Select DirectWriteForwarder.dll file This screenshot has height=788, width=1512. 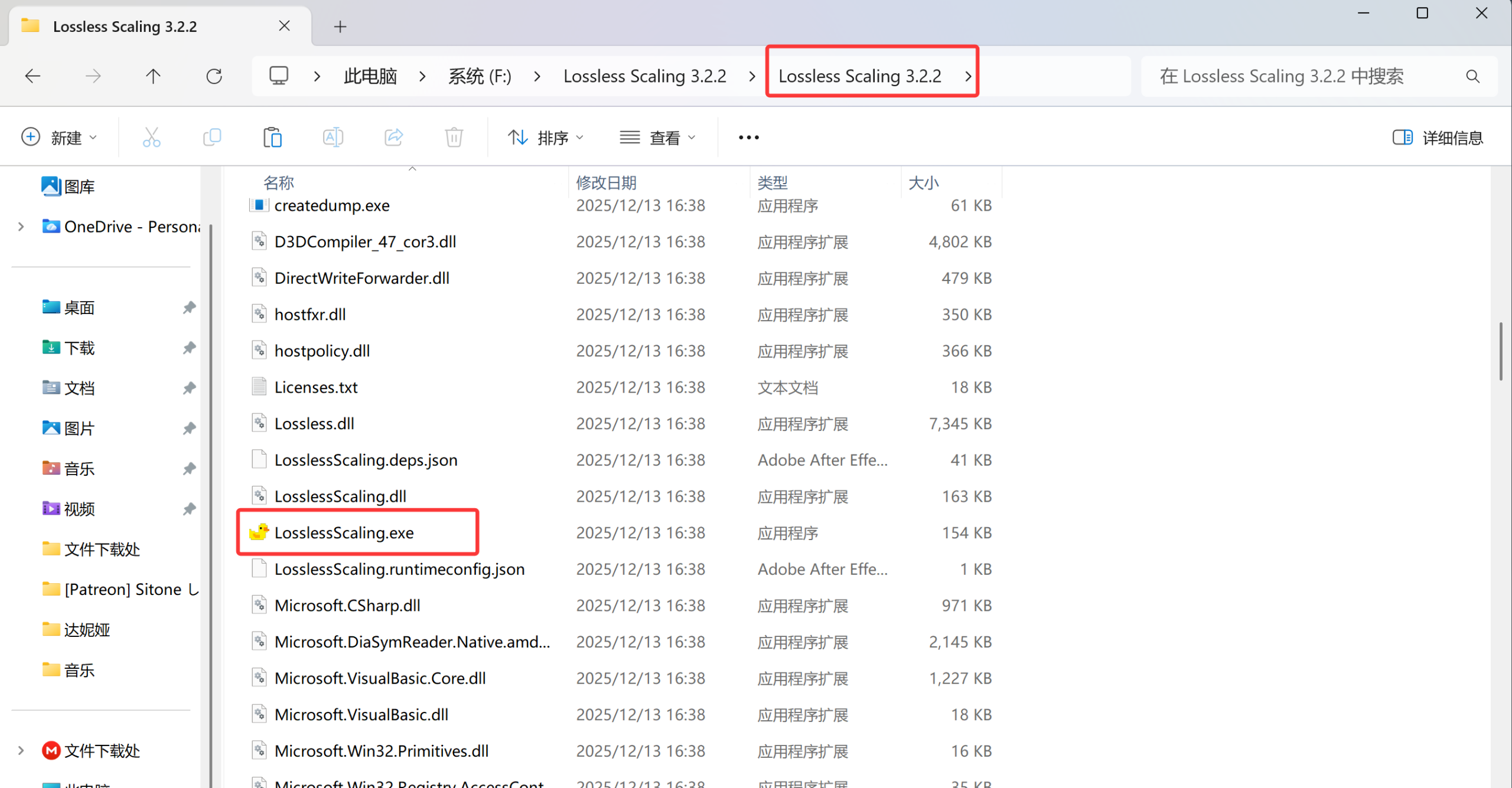click(x=361, y=278)
